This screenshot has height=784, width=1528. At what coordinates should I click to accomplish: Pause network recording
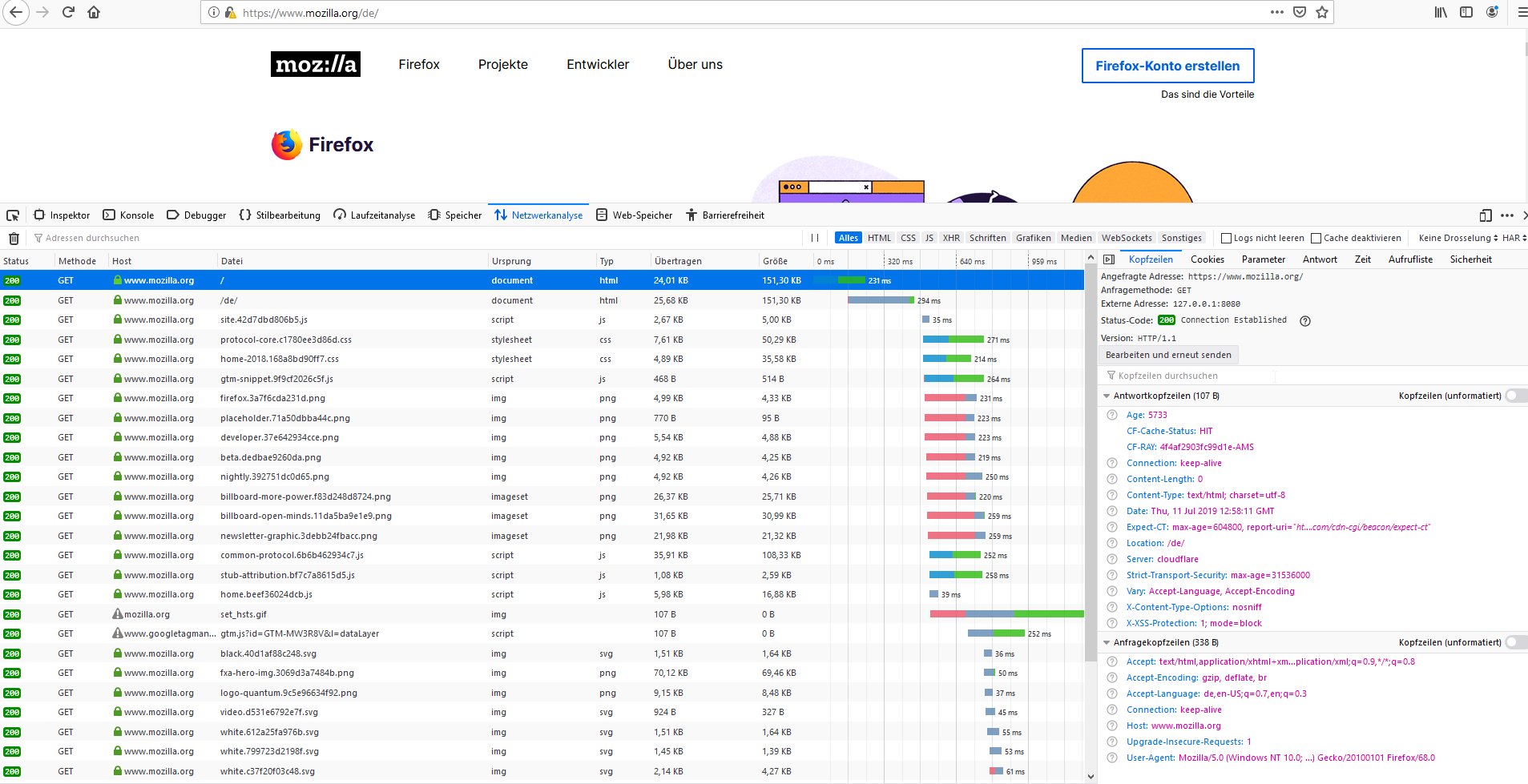coord(815,238)
